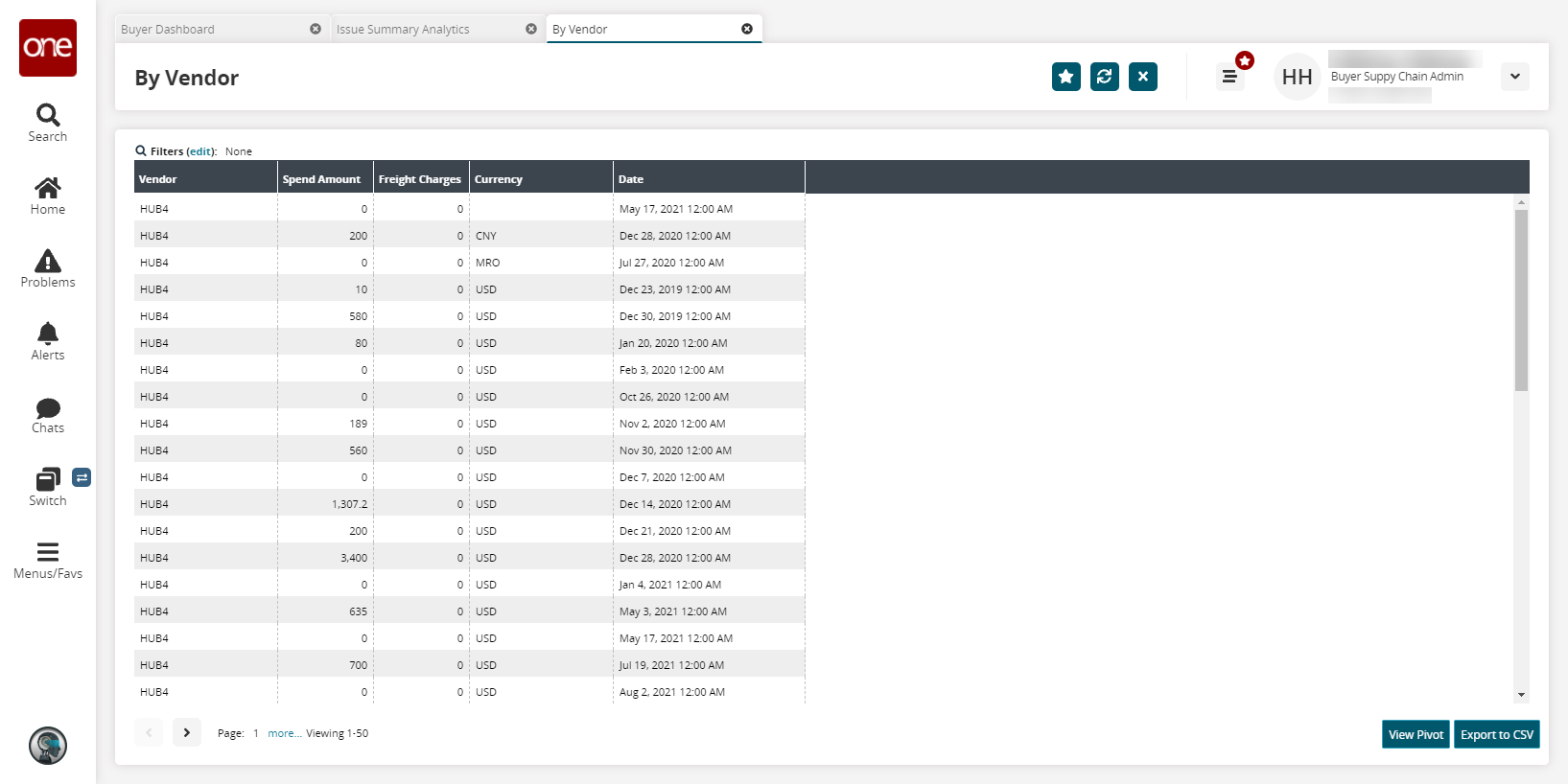The image size is (1568, 784).
Task: Click the vertical scrollbar down arrow
Action: pos(1521,695)
